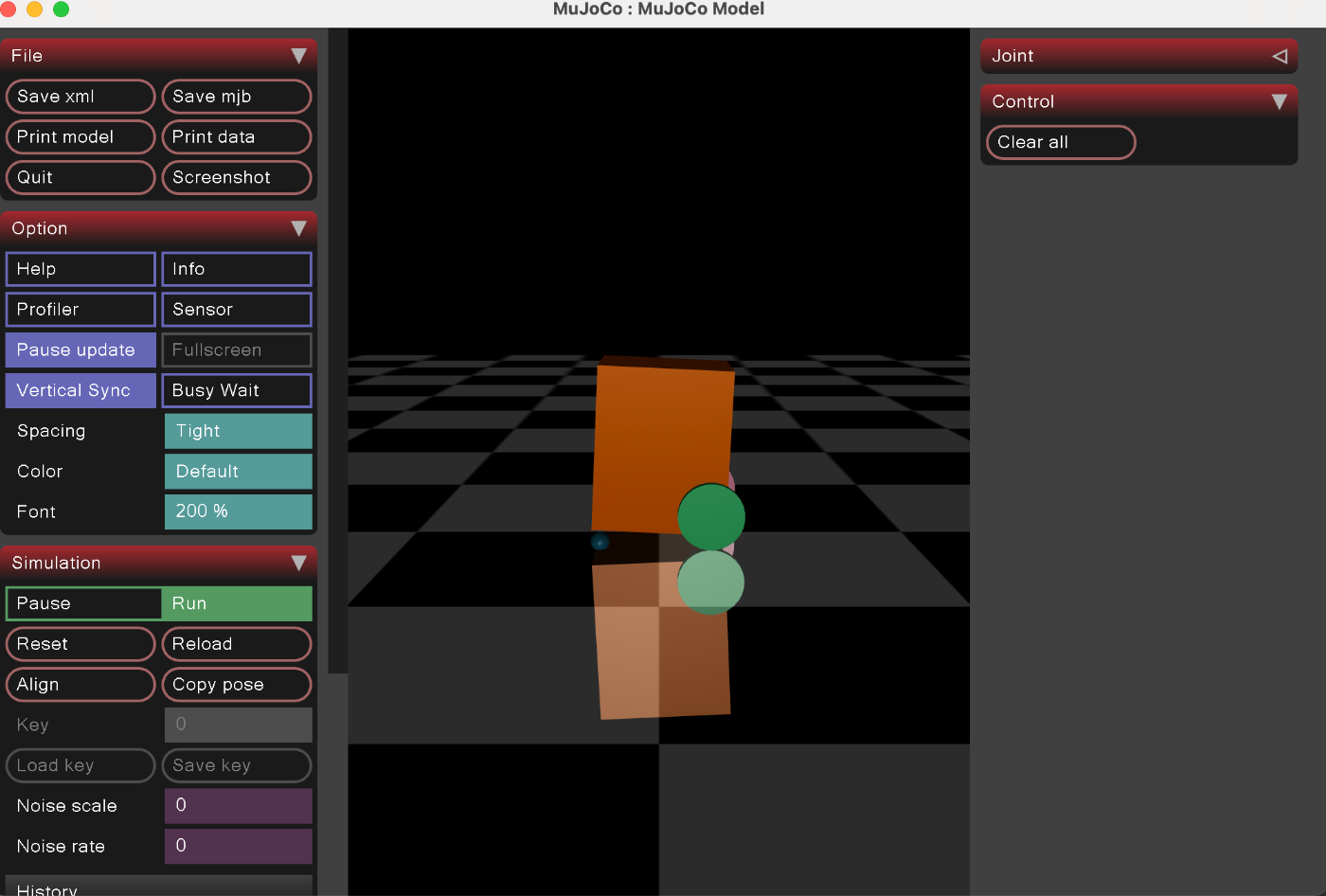
Task: Select the light green sphere reflection
Action: [x=710, y=582]
